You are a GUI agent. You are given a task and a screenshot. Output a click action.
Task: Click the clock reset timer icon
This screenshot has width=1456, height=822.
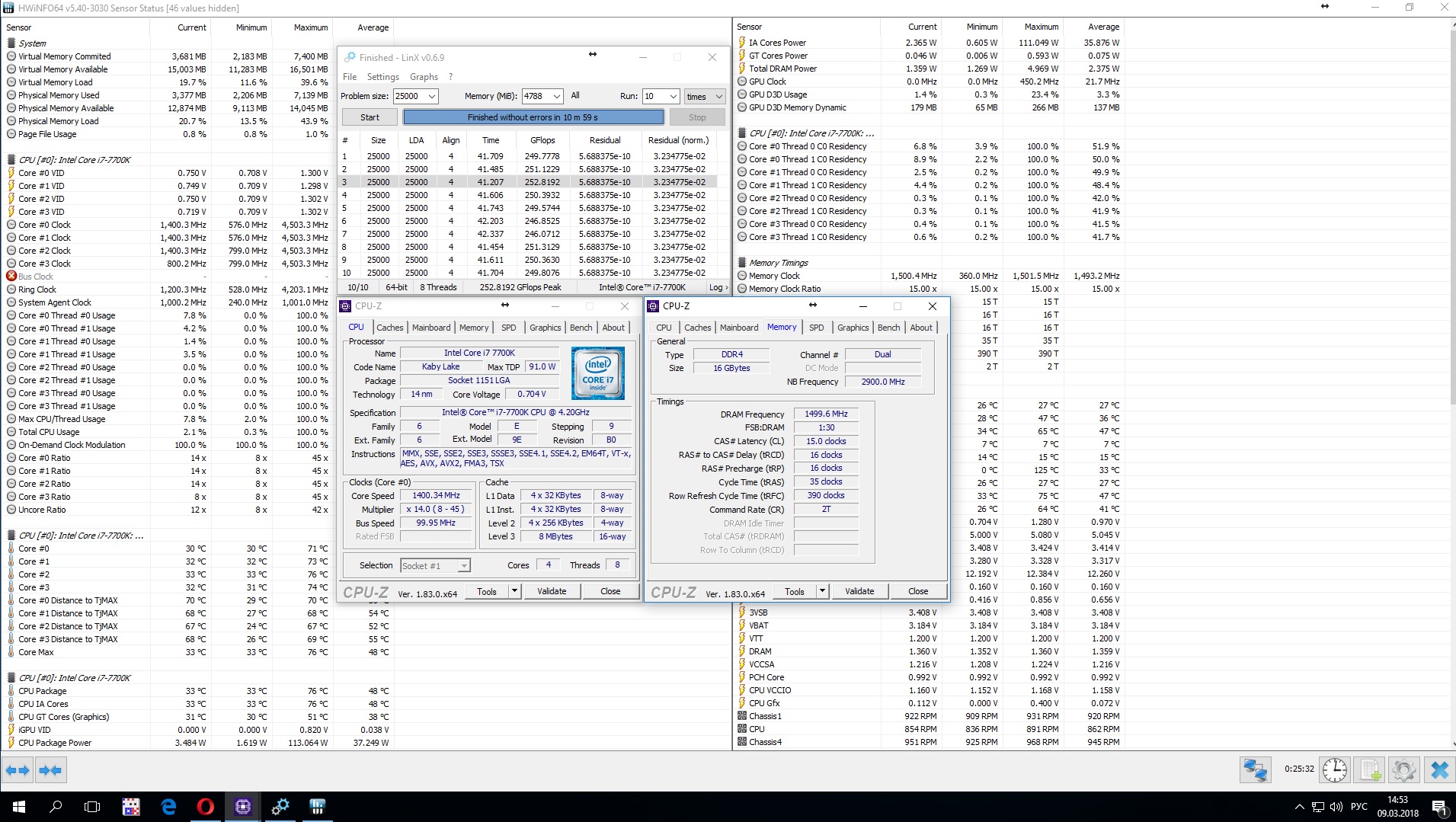pos(1334,769)
